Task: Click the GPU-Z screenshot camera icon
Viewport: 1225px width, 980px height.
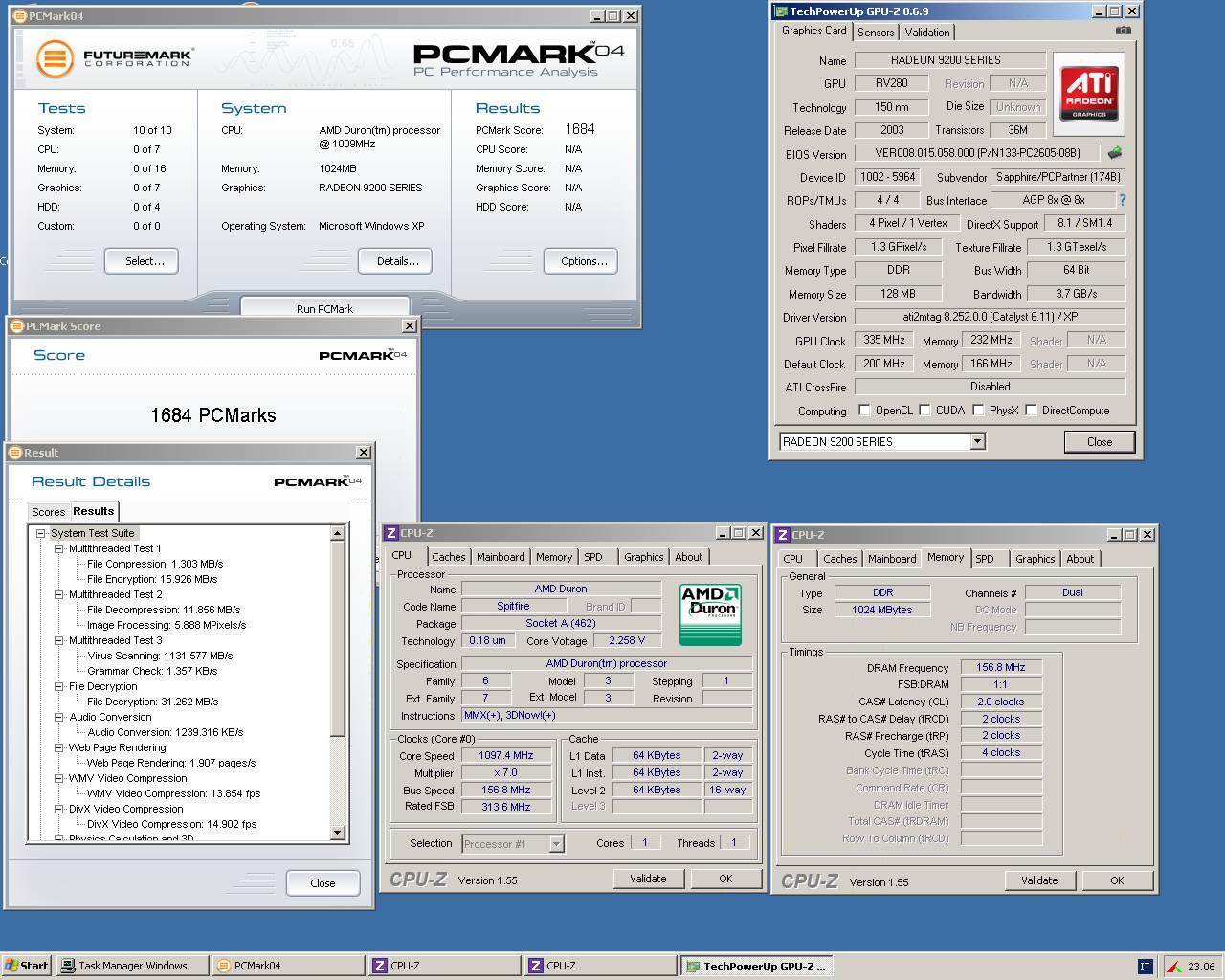Action: point(1123,31)
